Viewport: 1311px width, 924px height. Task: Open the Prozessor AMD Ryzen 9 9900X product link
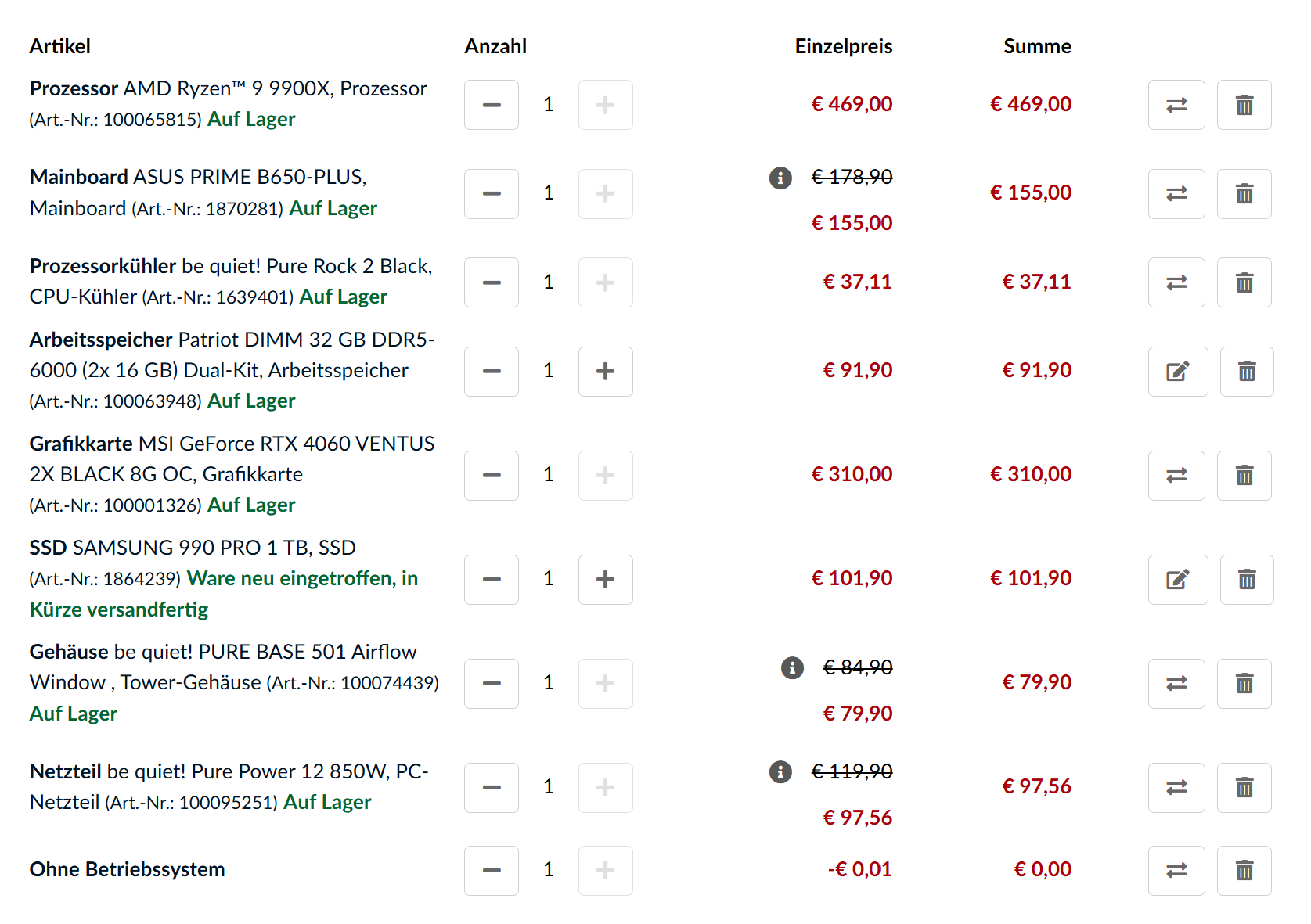[x=228, y=89]
